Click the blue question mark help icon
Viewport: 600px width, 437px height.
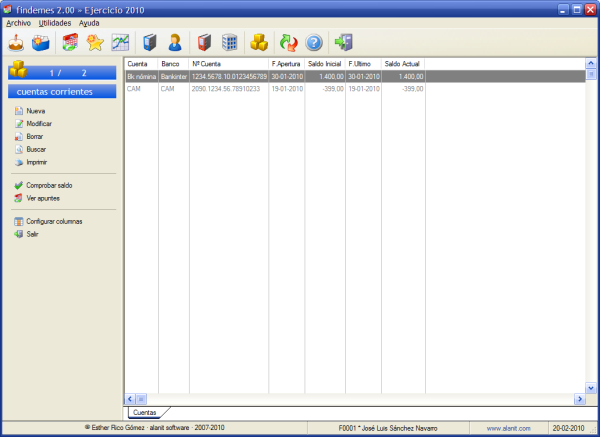pyautogui.click(x=314, y=42)
